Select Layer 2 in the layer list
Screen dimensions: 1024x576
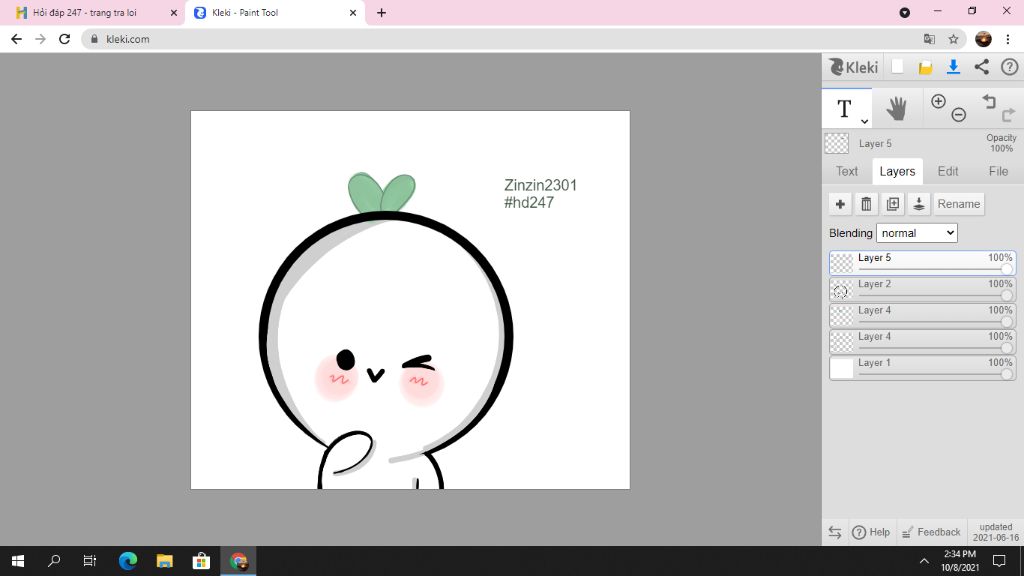(923, 289)
